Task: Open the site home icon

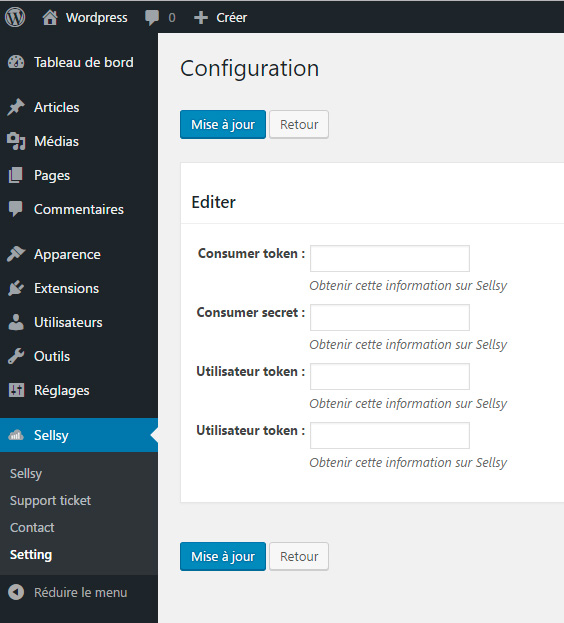Action: coord(50,17)
